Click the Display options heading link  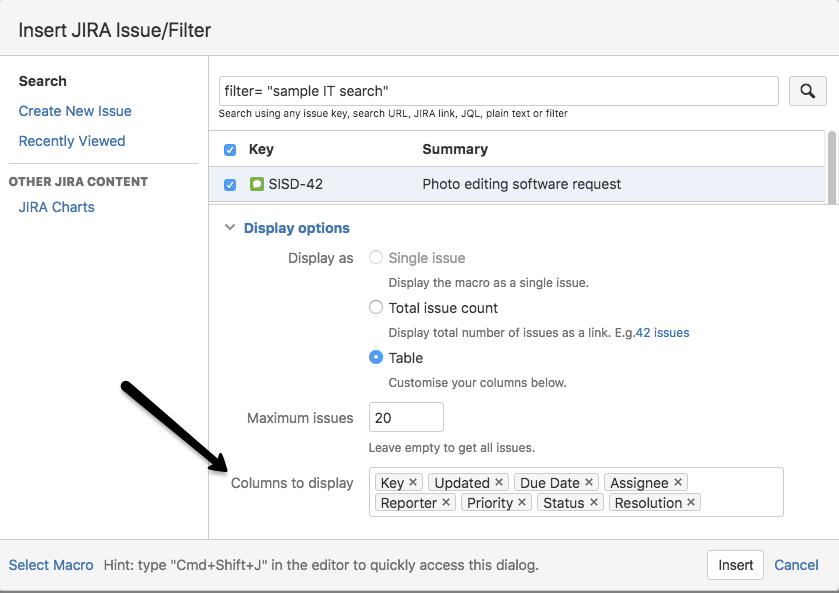point(296,228)
